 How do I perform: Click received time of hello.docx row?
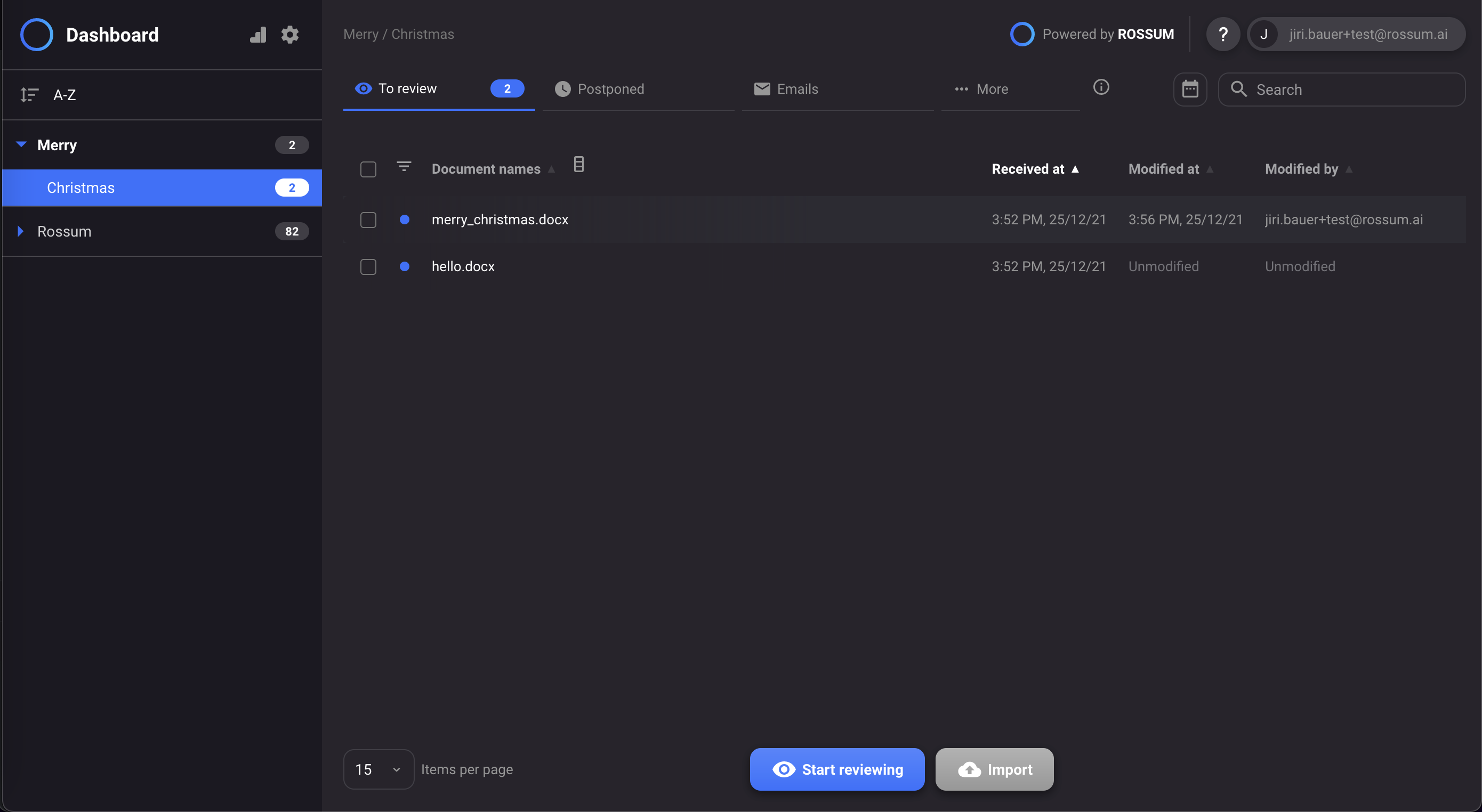pos(1049,266)
